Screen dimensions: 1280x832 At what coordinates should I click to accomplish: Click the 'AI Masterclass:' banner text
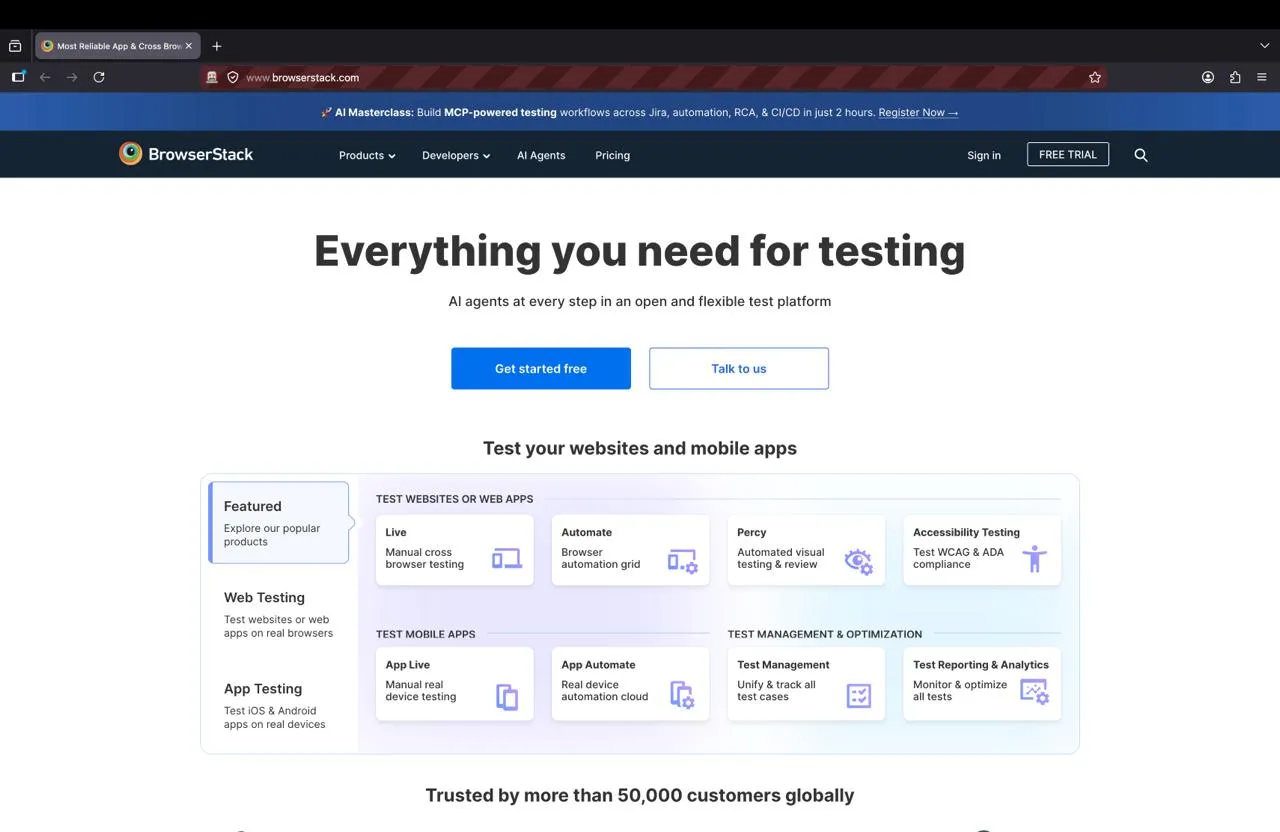click(x=374, y=112)
